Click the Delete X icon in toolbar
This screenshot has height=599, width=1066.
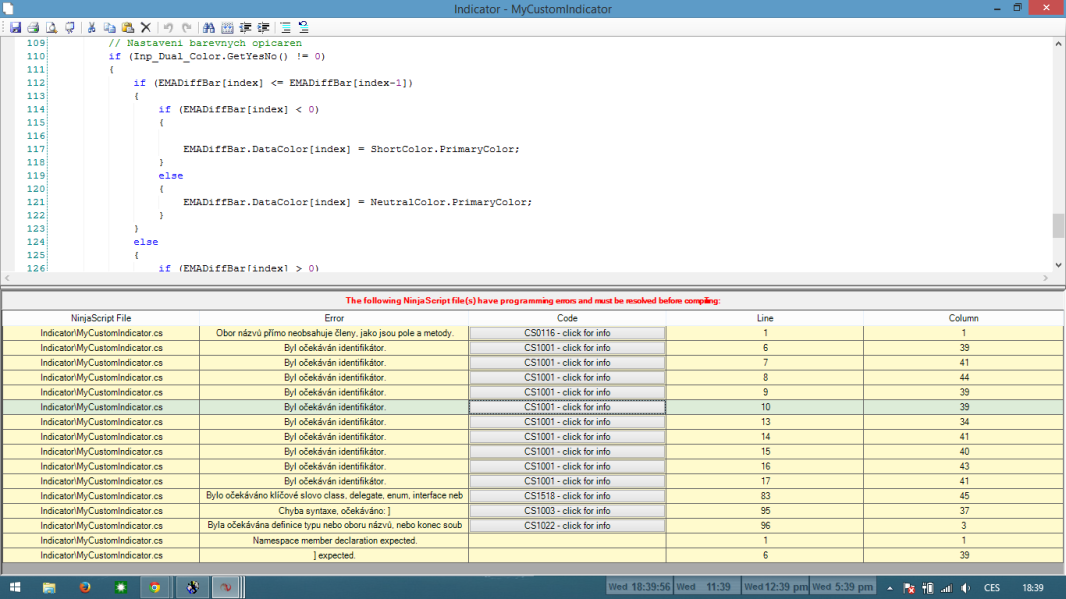(x=145, y=28)
